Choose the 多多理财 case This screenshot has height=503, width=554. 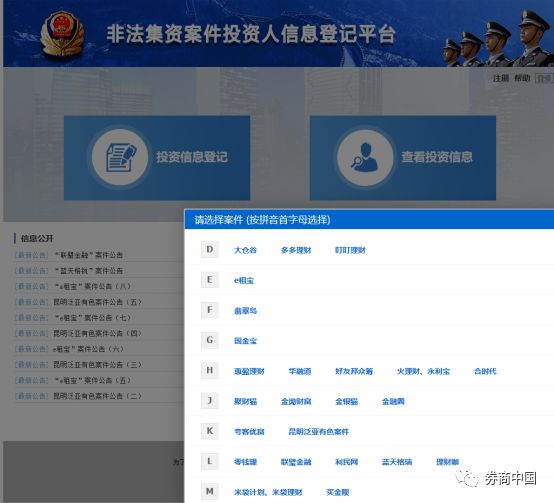pyautogui.click(x=296, y=250)
